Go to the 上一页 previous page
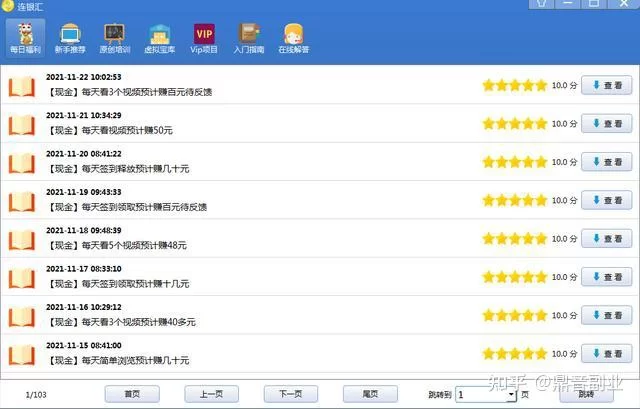Screen dimensions: 640x409 point(211,394)
